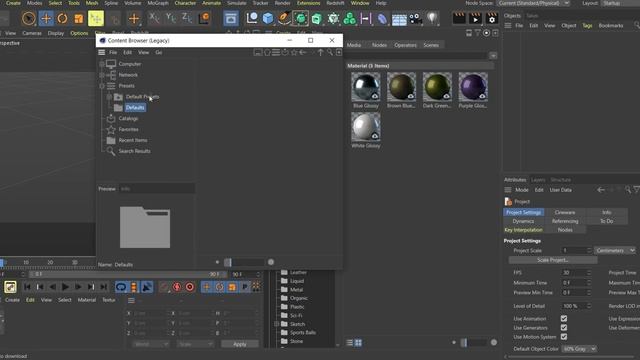640x360 pixels.
Task: Toggle Use Generators checkbox
Action: pyautogui.click(x=564, y=328)
